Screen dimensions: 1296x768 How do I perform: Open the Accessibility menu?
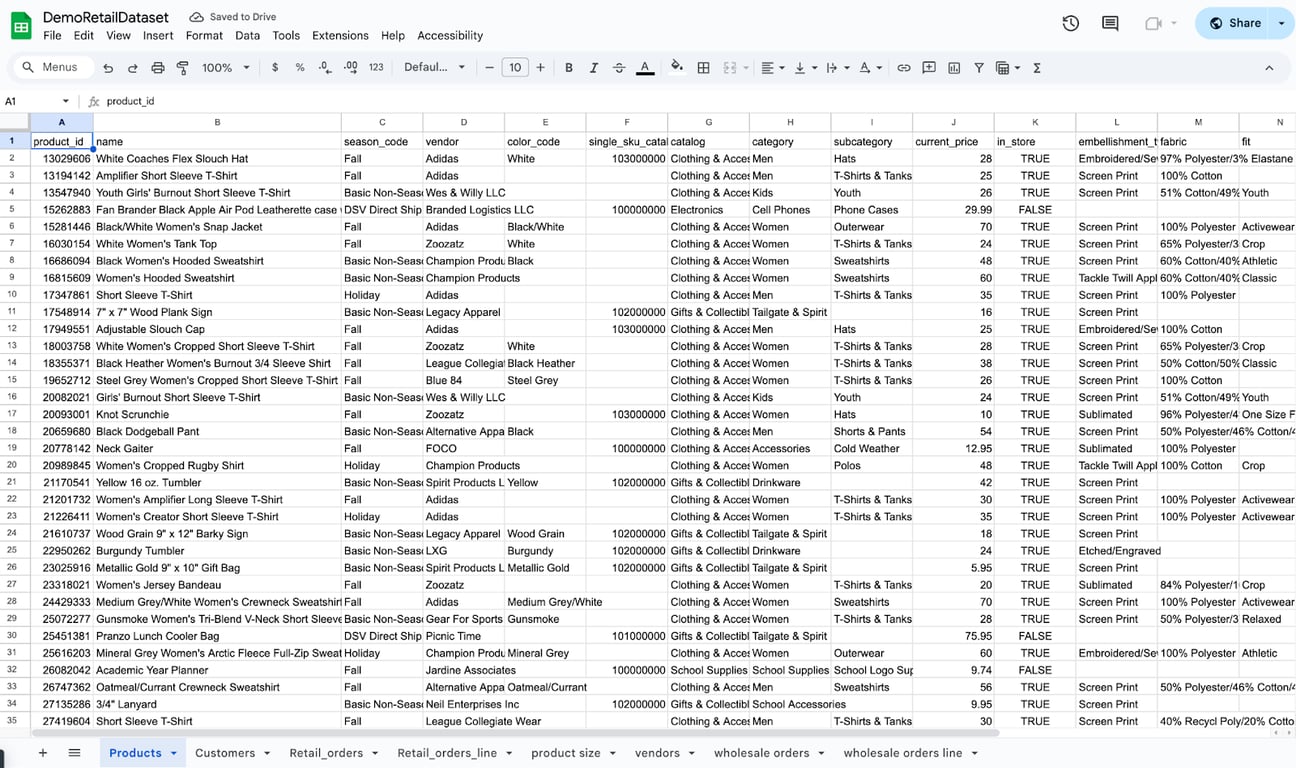pos(450,35)
